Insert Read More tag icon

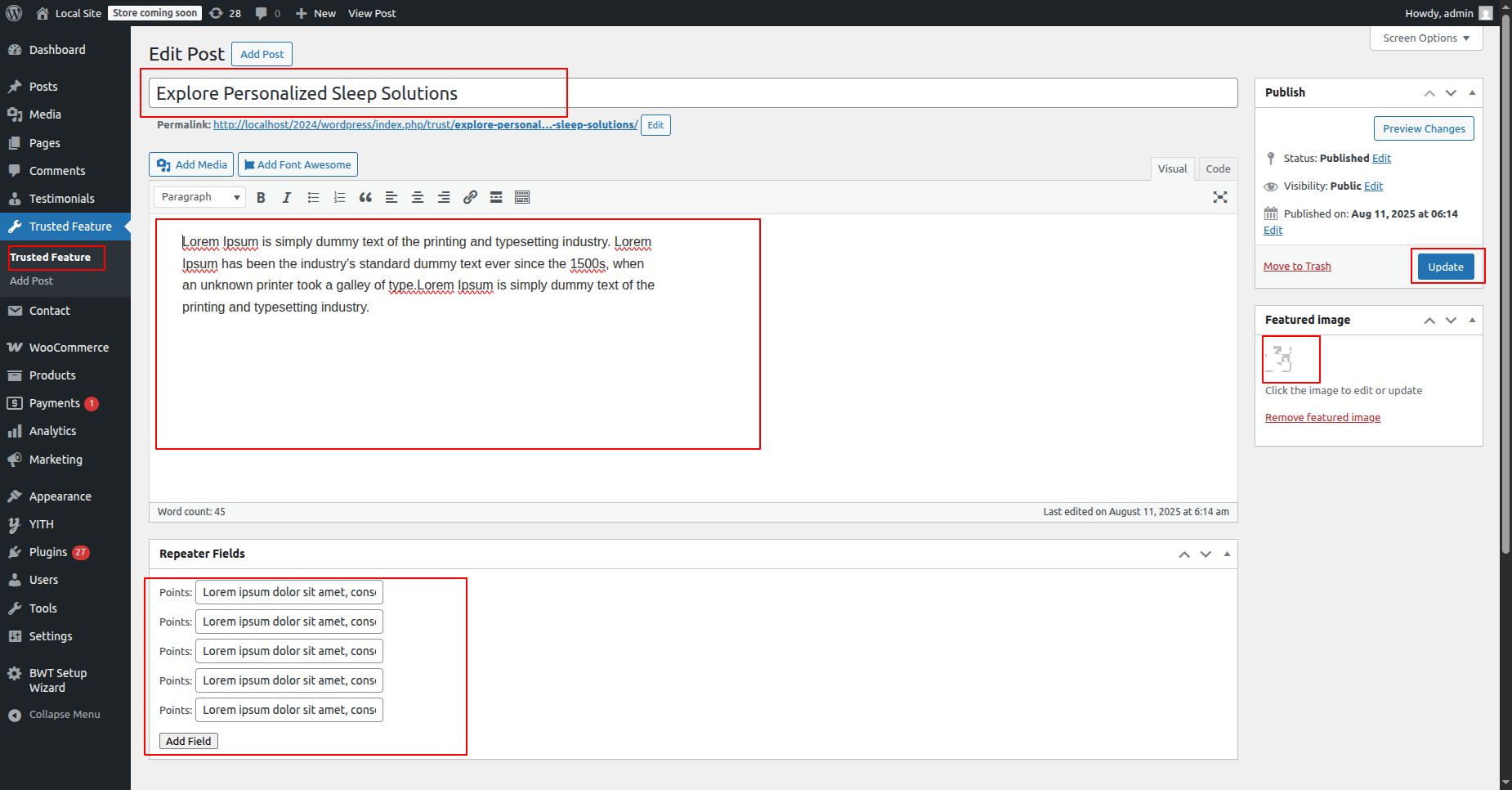496,197
